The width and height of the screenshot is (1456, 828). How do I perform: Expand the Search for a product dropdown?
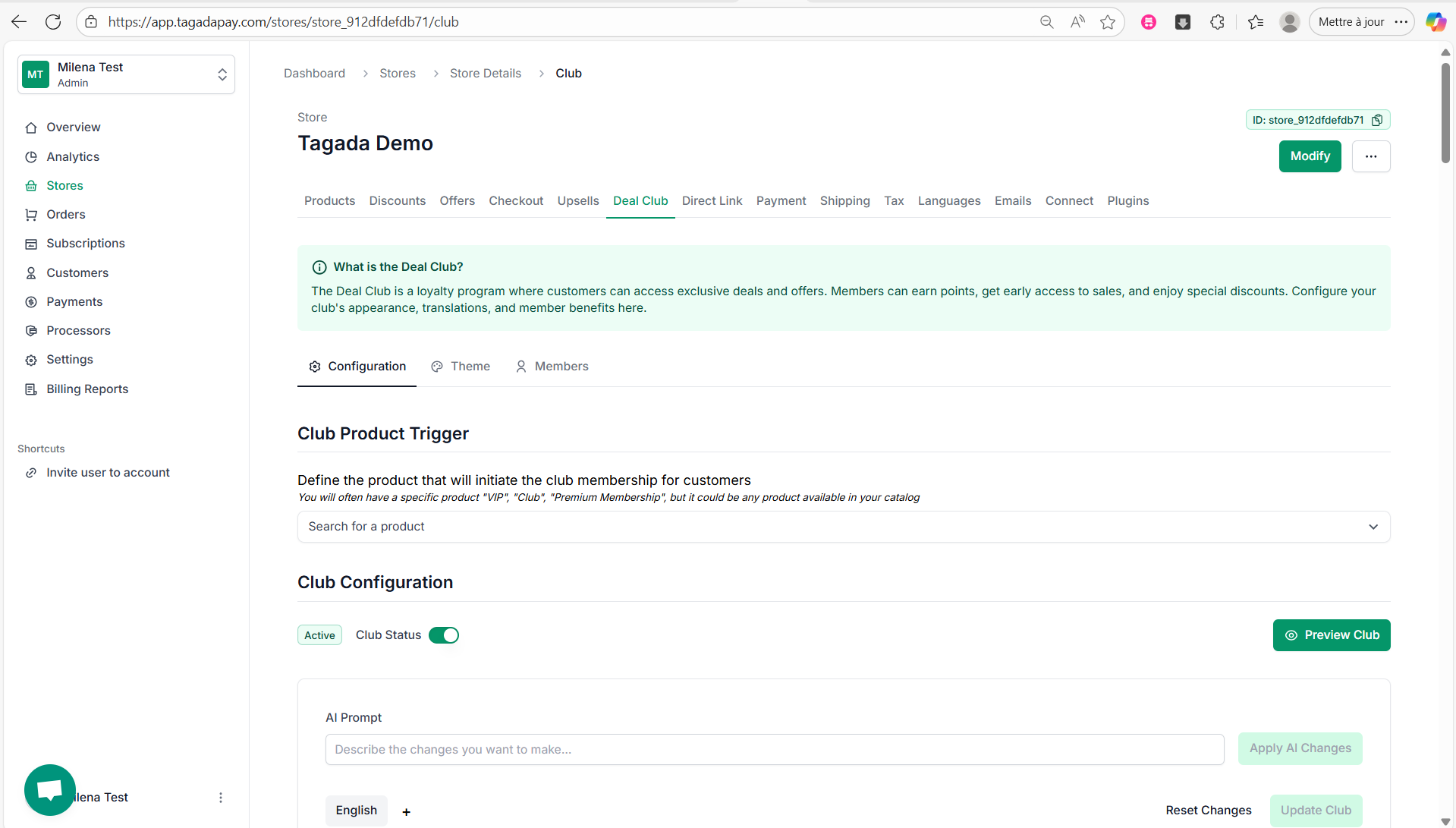[x=844, y=527]
